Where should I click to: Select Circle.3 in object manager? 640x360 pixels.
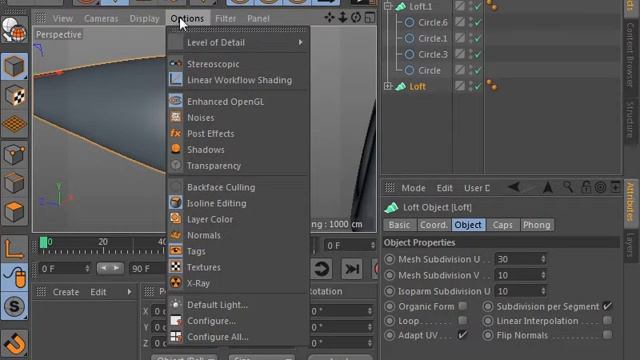tap(433, 54)
